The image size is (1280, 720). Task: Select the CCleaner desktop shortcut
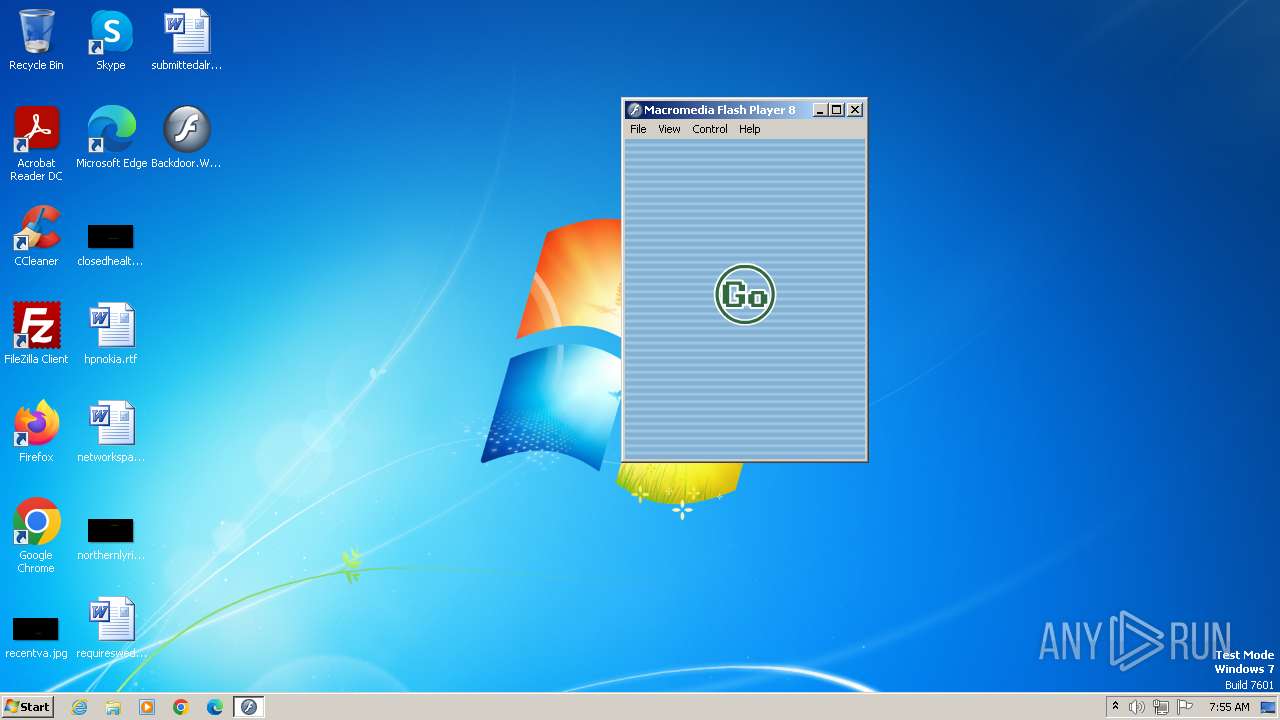[36, 236]
